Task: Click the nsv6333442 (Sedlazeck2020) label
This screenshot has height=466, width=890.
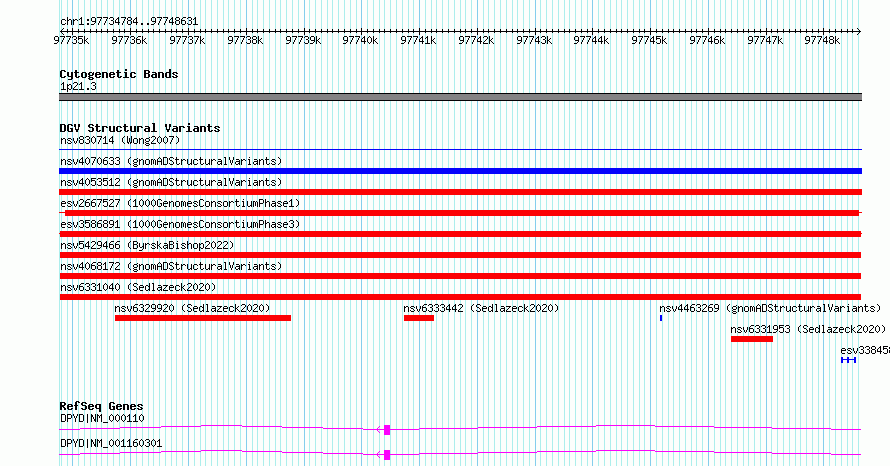Action: click(481, 308)
